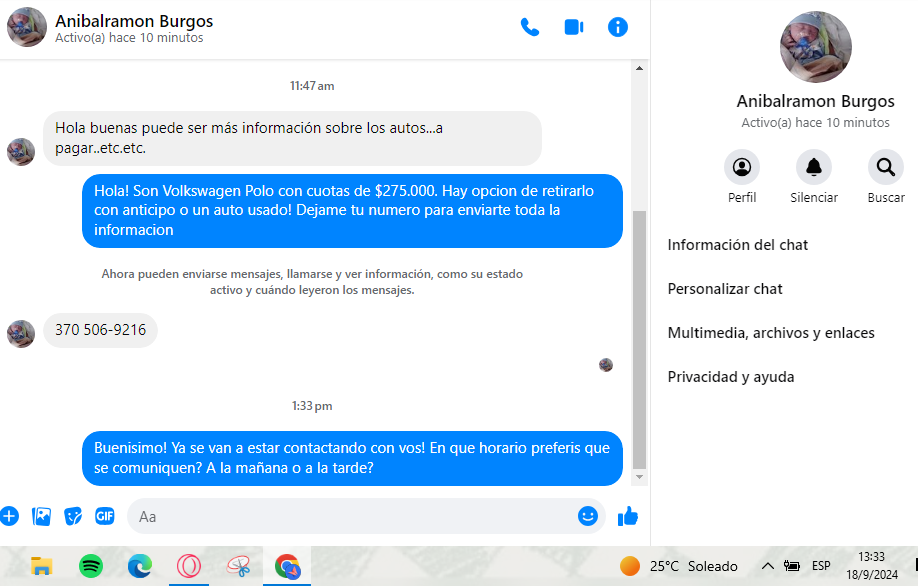Open more actions with the plus icon
The height and width of the screenshot is (586, 918).
(x=9, y=516)
